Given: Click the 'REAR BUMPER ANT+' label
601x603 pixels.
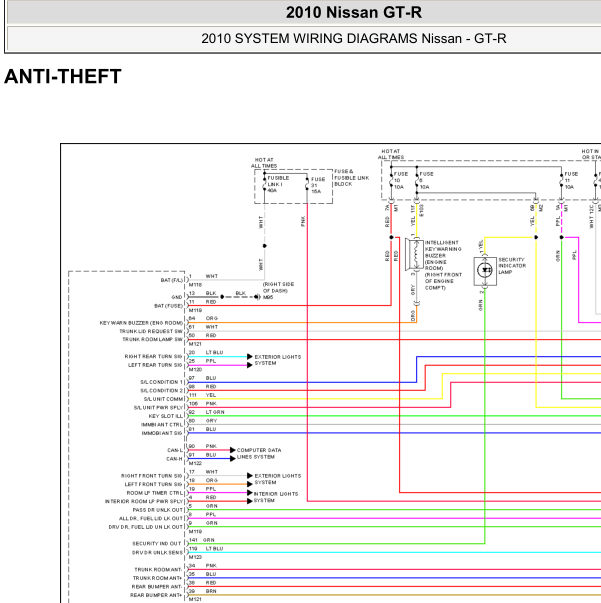Looking at the screenshot, I should (x=156, y=595).
